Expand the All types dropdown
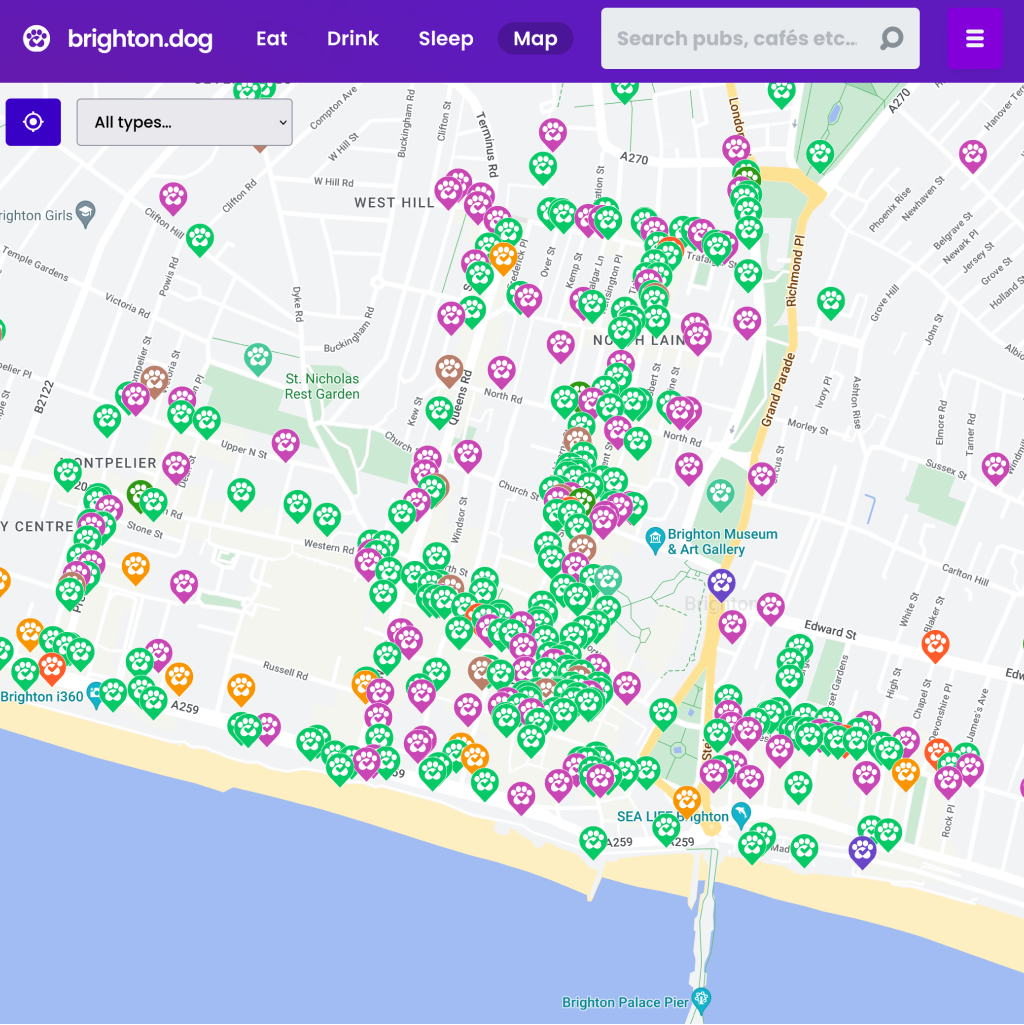The width and height of the screenshot is (1024, 1025). (x=184, y=122)
